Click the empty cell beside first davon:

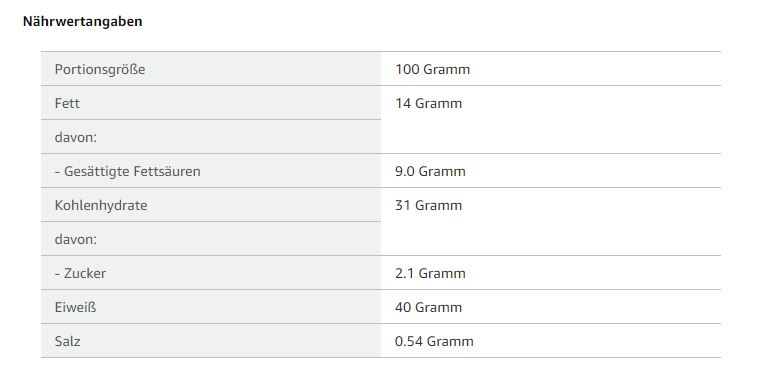click(551, 137)
